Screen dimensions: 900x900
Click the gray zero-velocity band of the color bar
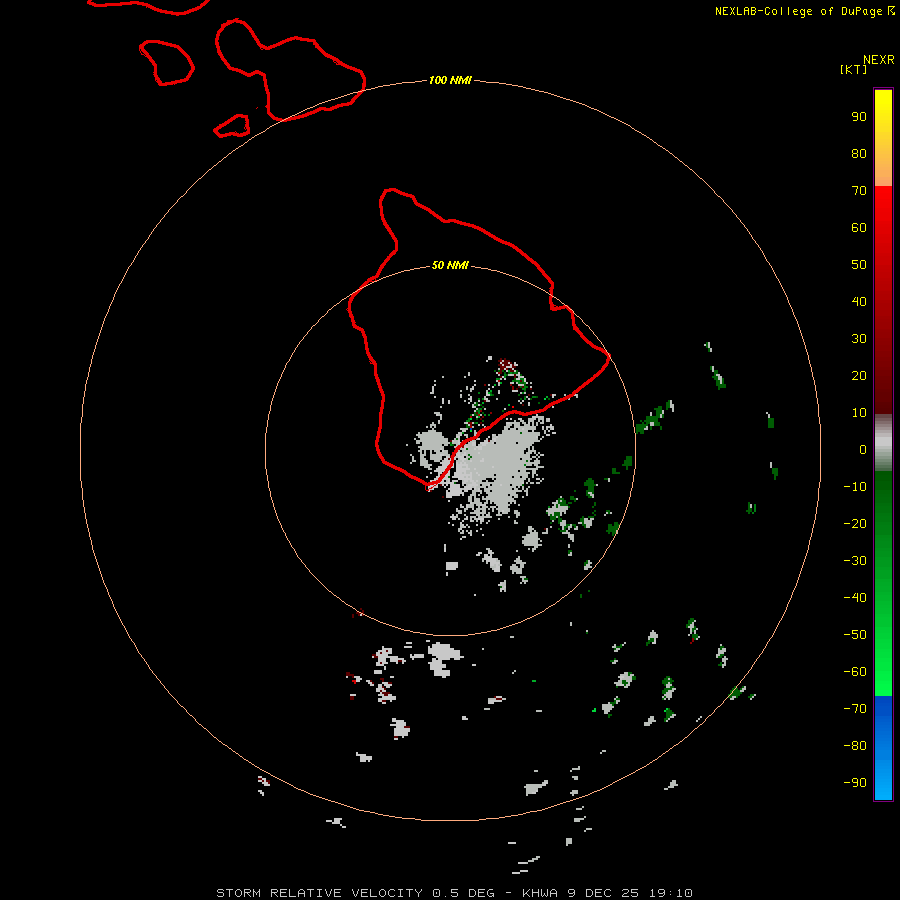tap(883, 442)
